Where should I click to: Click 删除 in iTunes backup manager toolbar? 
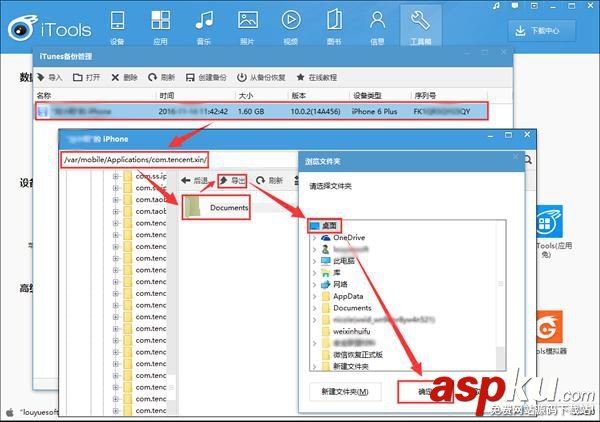point(124,77)
